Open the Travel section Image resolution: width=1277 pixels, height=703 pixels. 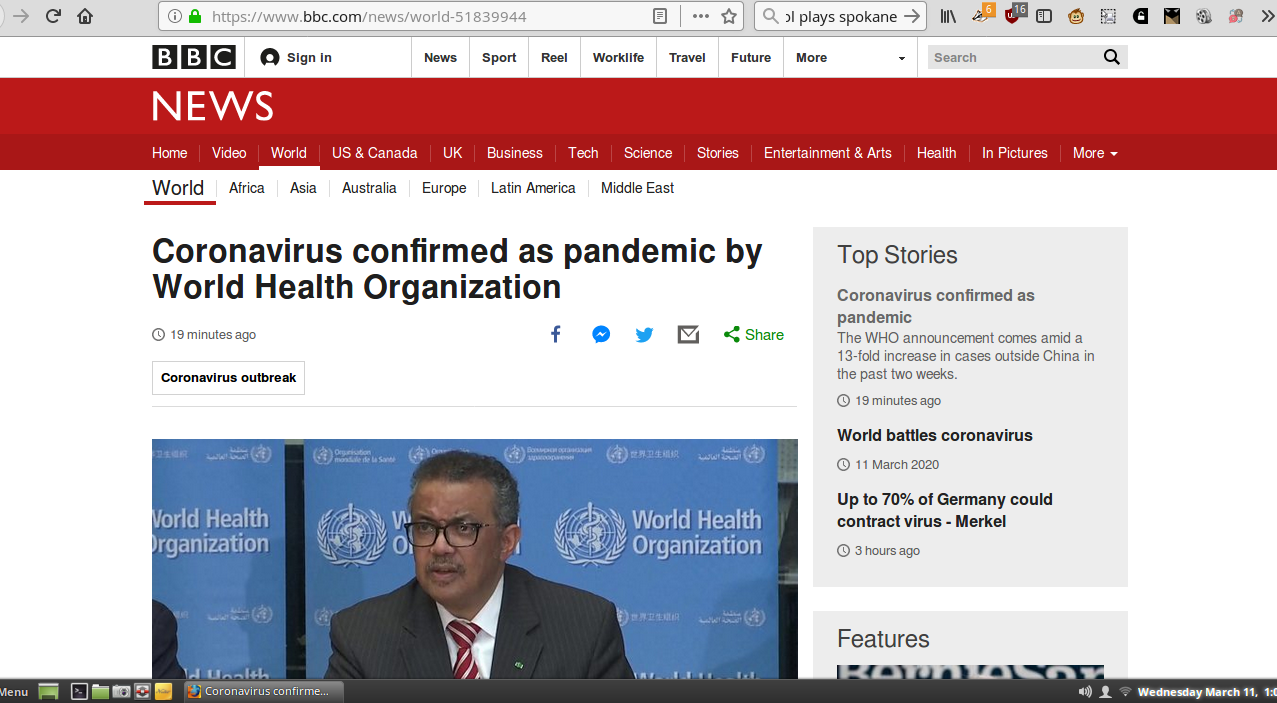click(687, 57)
